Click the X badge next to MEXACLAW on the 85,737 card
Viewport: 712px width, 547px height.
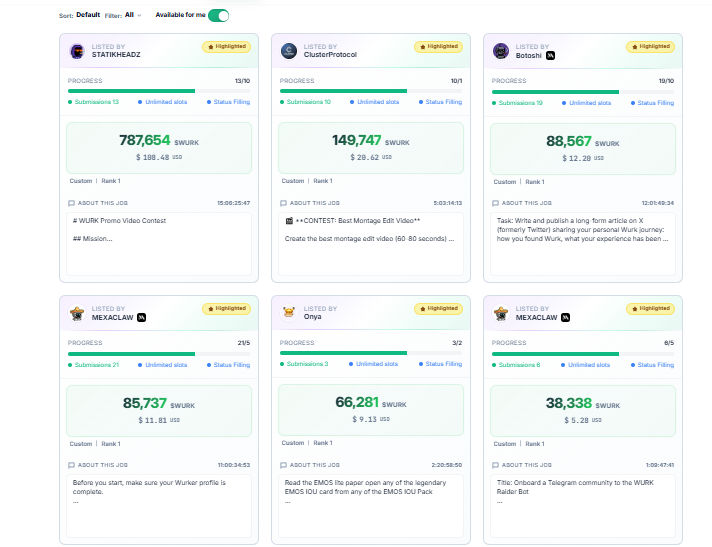pyautogui.click(x=142, y=317)
